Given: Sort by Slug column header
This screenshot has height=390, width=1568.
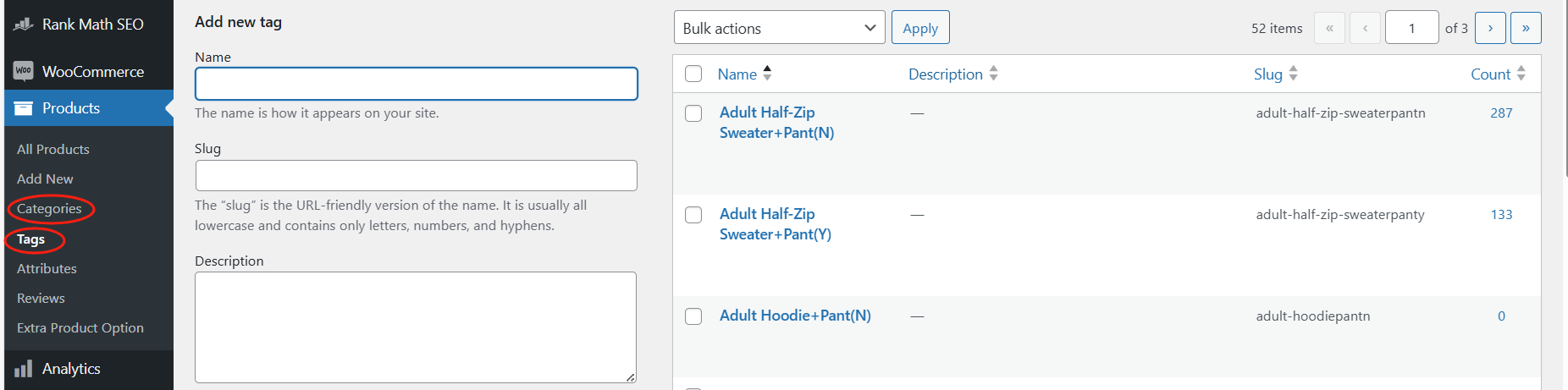Looking at the screenshot, I should tap(1268, 74).
